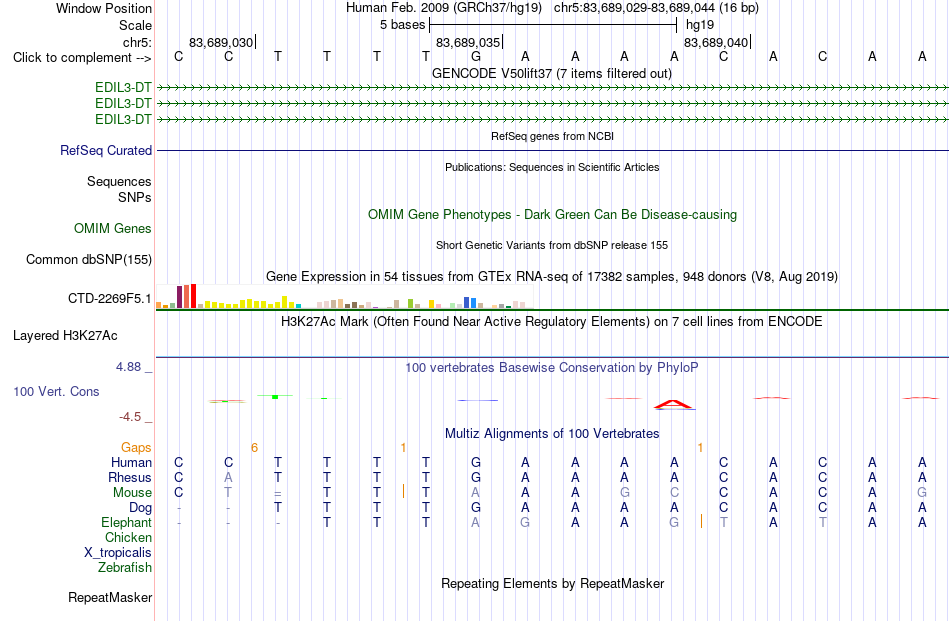Screen dimensions: 950x621
Task: Open 'OMIM Gene Phenotypes' green track title
Action: pos(552,214)
